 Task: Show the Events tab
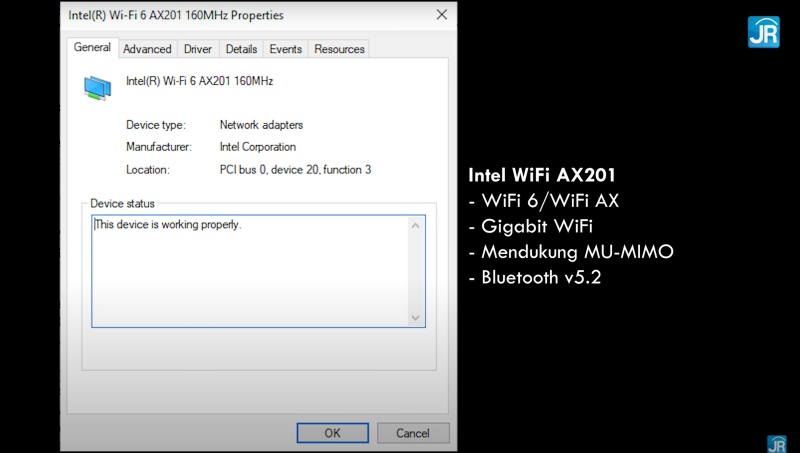[285, 49]
